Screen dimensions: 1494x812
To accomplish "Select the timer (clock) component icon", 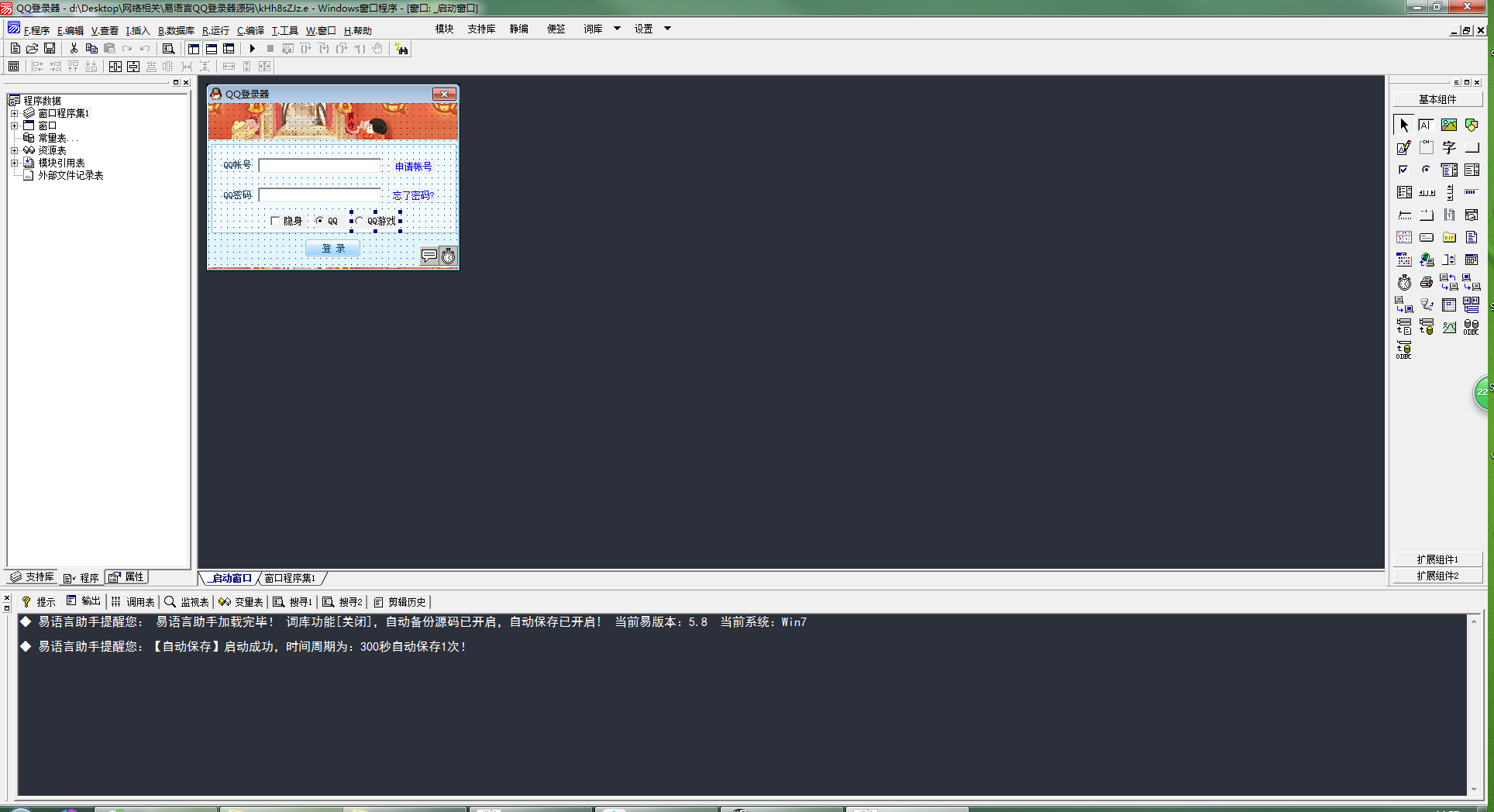I will 1404,283.
